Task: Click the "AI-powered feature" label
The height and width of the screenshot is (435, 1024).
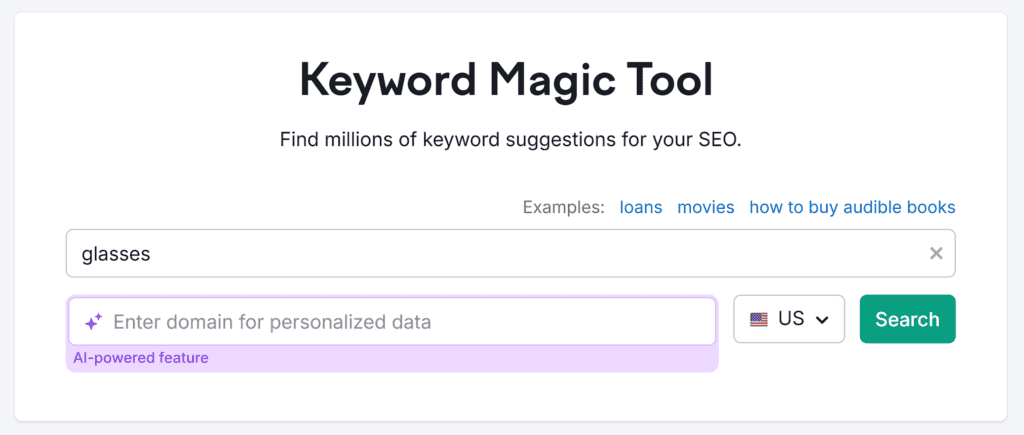Action: [141, 358]
